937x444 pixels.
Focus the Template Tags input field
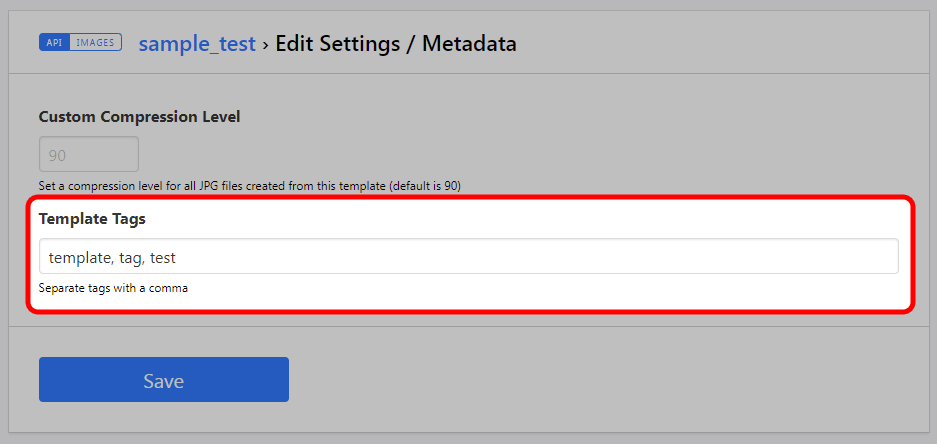coord(468,256)
